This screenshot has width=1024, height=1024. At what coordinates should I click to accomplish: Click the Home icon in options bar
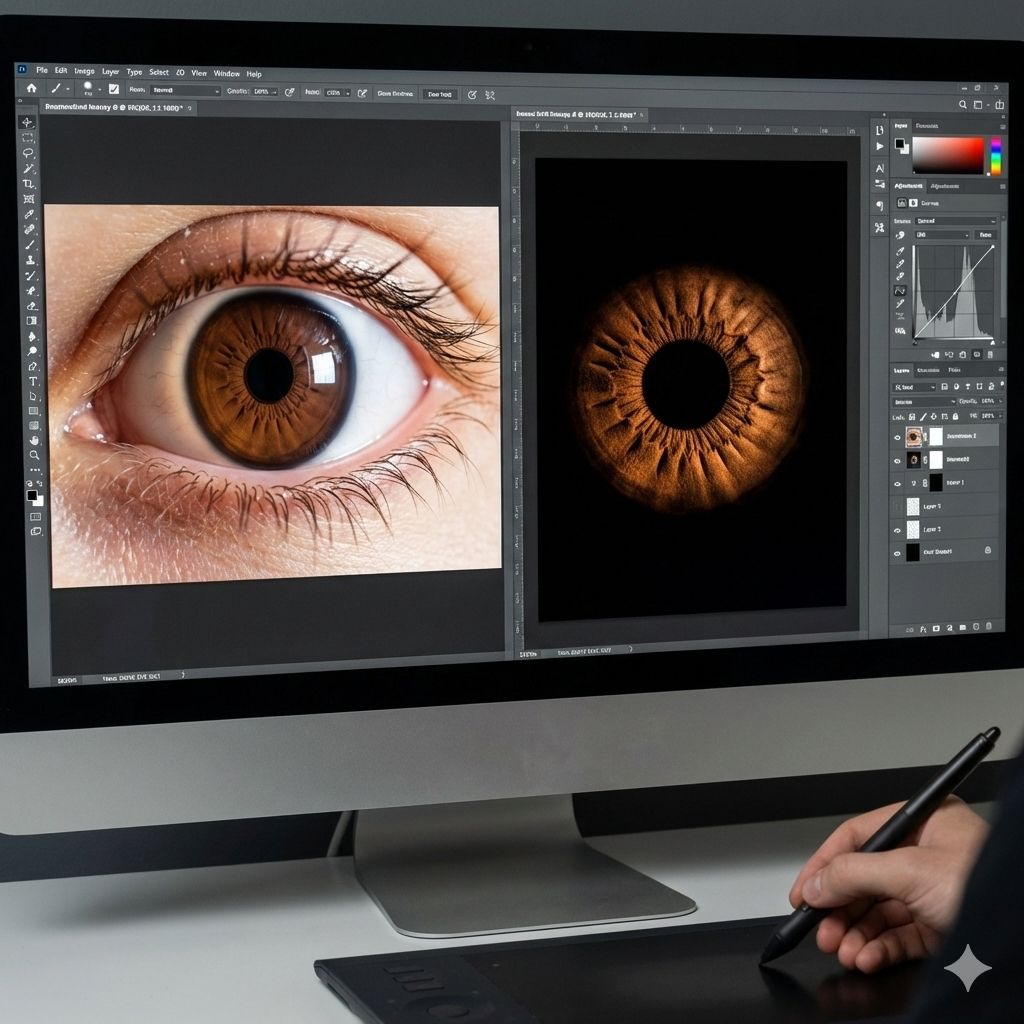pyautogui.click(x=31, y=88)
